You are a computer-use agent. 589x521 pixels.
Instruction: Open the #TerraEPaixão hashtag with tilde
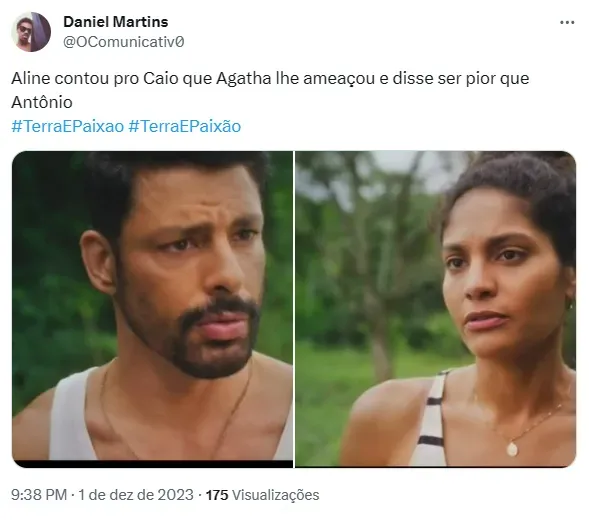[x=184, y=126]
